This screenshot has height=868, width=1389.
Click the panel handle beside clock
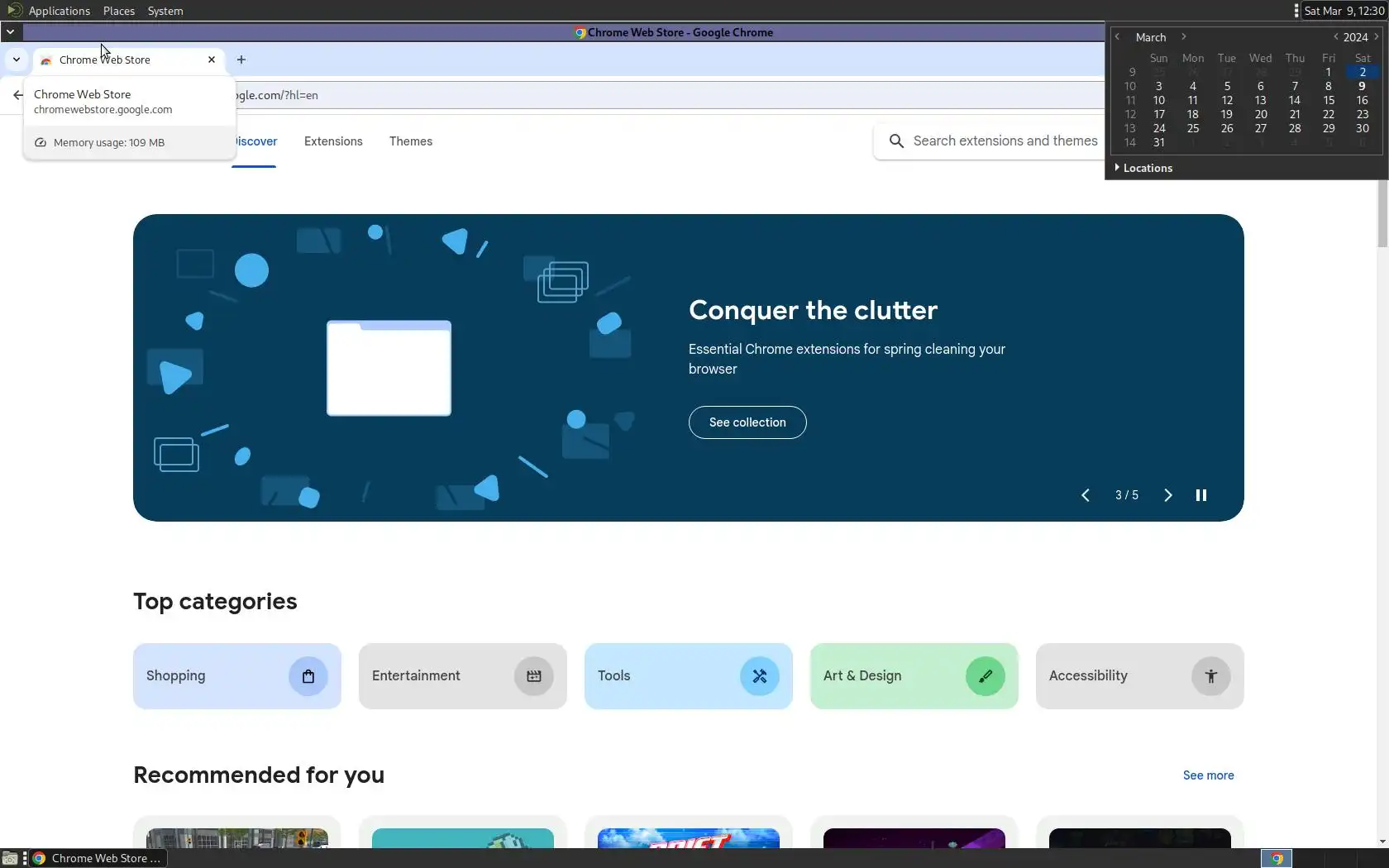[1296, 11]
